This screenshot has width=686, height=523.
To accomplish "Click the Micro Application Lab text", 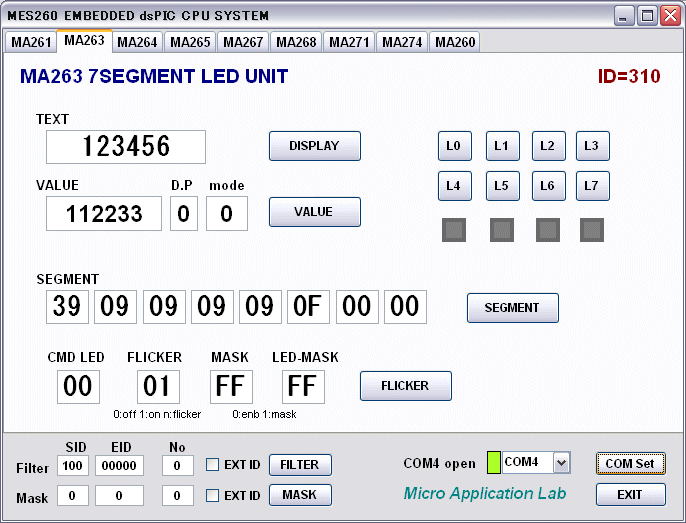I will click(485, 494).
